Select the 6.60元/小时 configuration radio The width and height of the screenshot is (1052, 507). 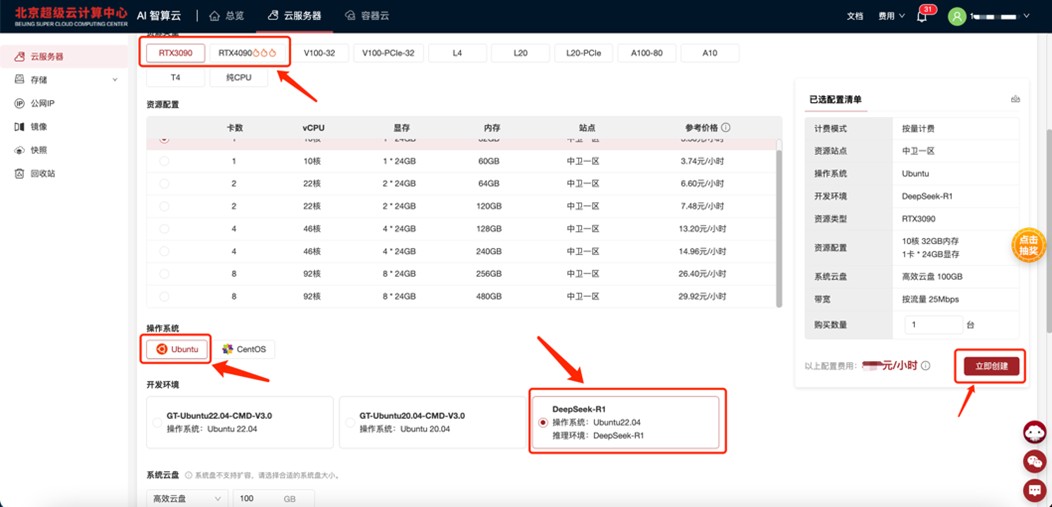click(x=164, y=184)
